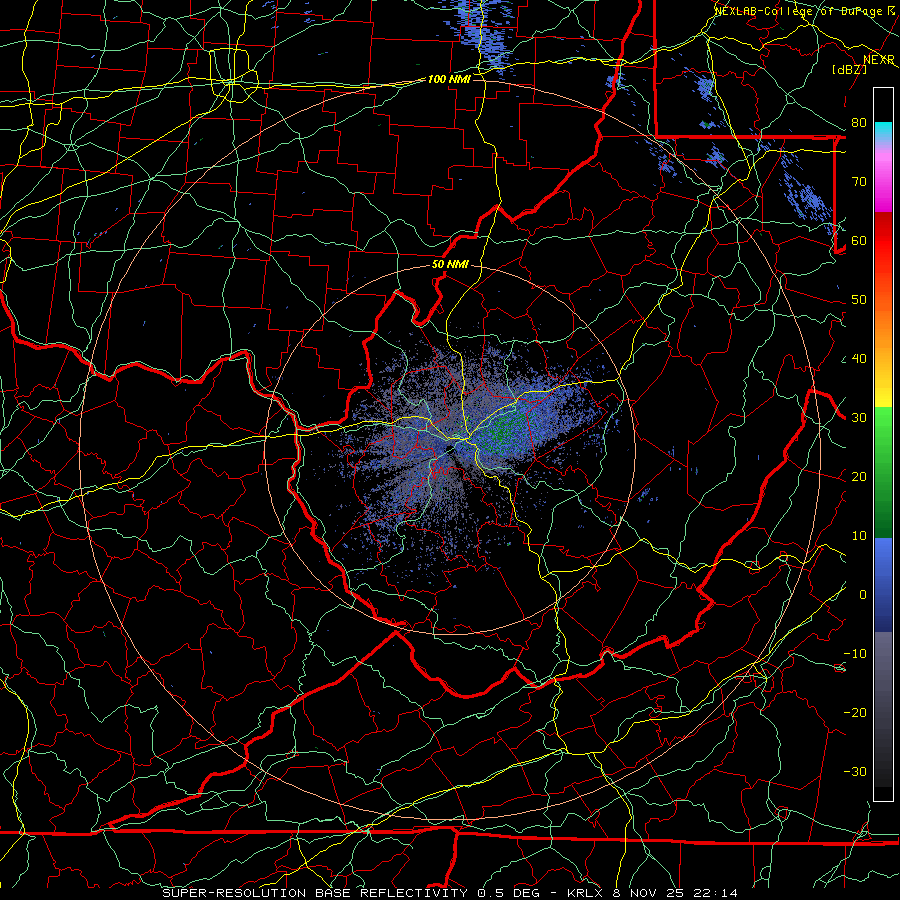Click the 0 value on the dBZ scale
This screenshot has height=900, width=900.
point(863,595)
